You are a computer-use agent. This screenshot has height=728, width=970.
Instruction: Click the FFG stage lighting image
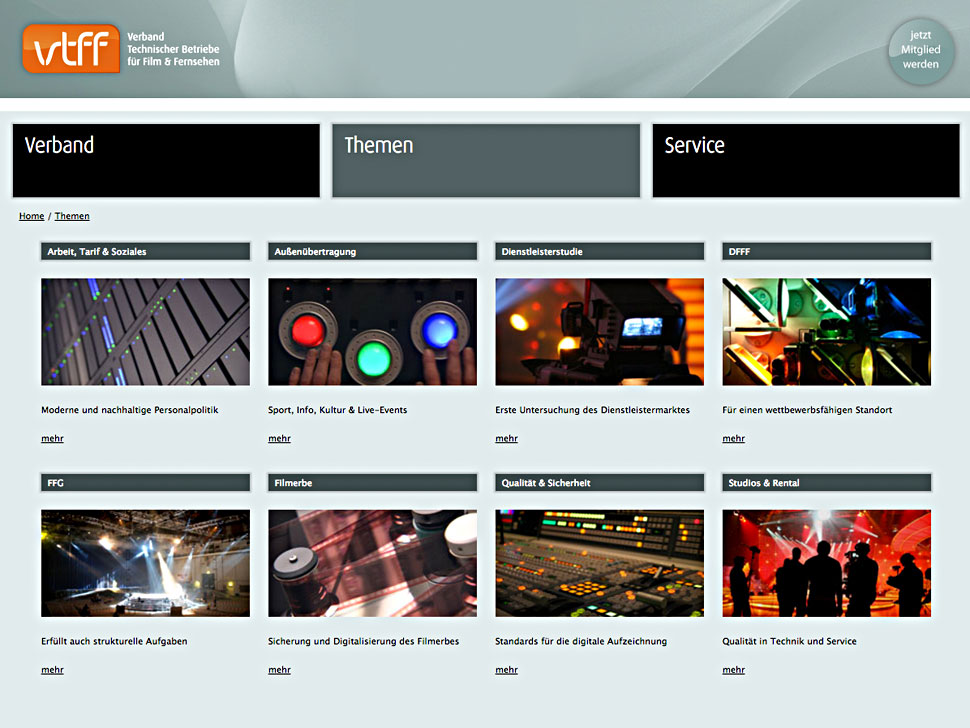145,563
